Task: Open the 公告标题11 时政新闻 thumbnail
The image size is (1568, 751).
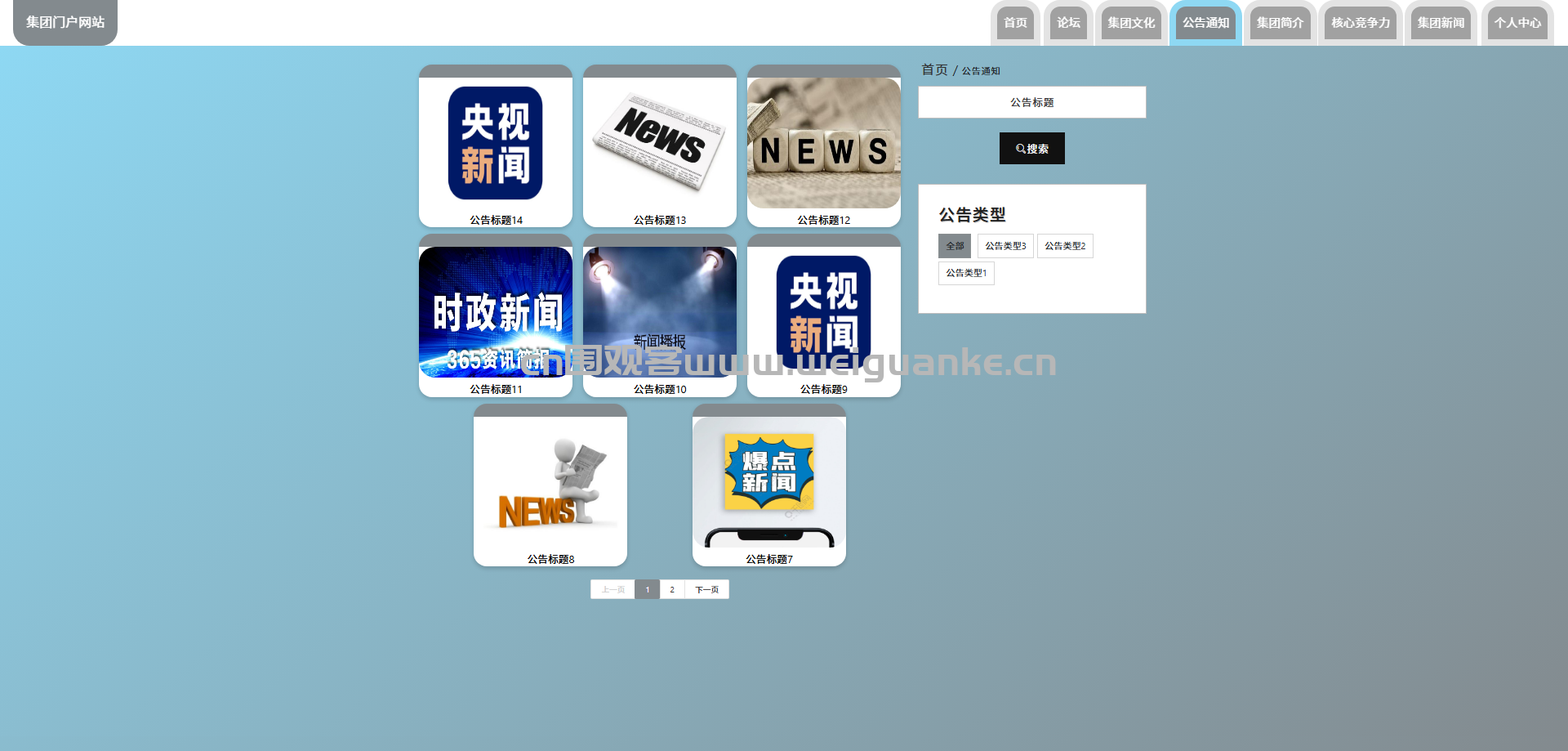Action: pos(496,312)
